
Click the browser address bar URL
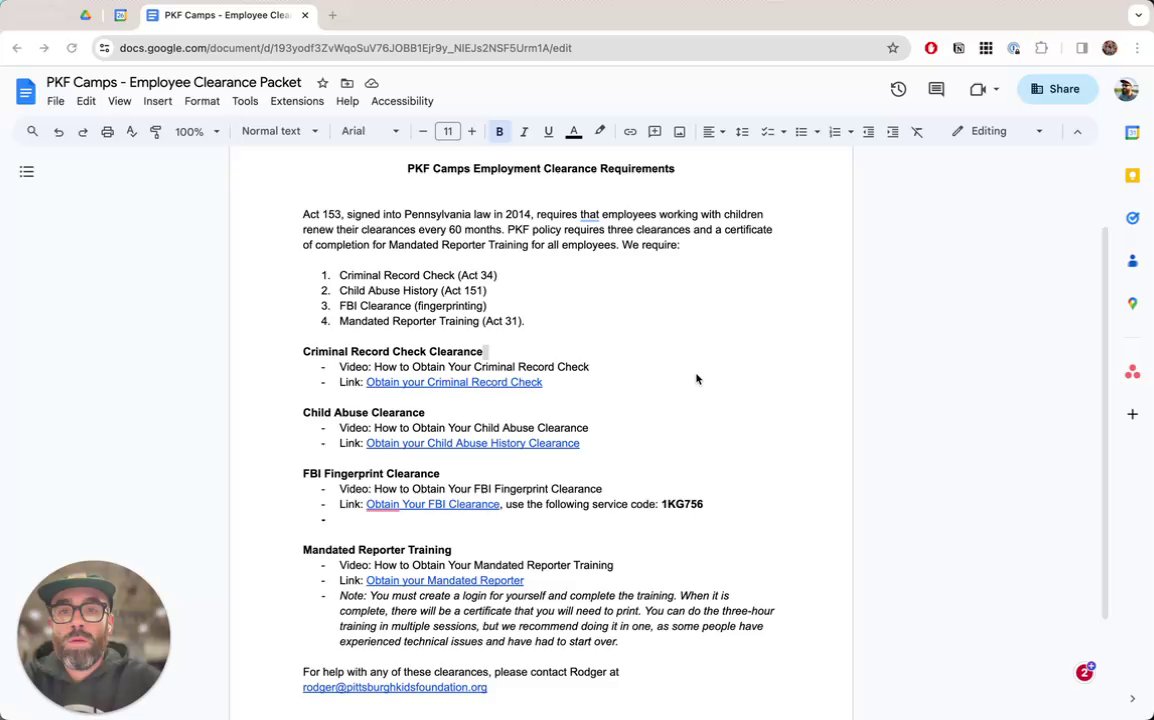(x=345, y=48)
